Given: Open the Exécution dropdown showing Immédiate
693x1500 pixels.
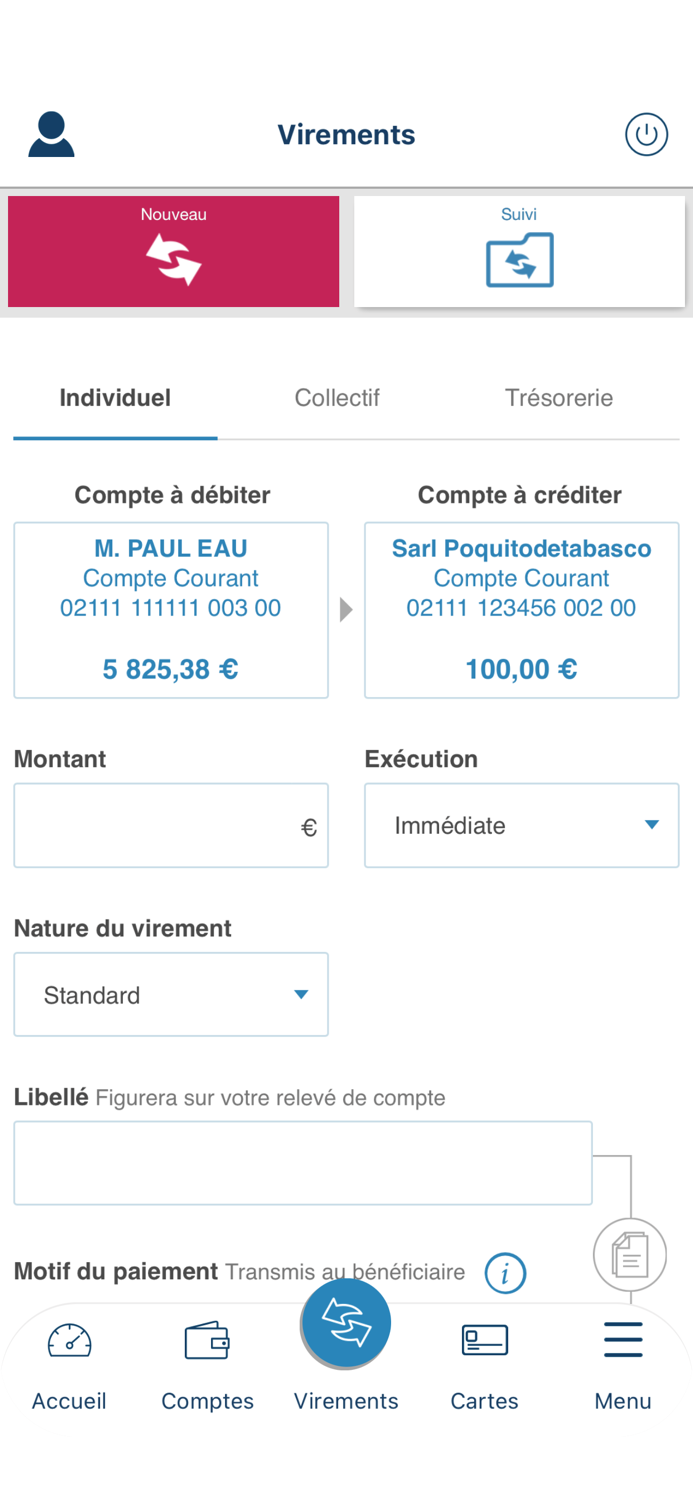Looking at the screenshot, I should (x=521, y=825).
